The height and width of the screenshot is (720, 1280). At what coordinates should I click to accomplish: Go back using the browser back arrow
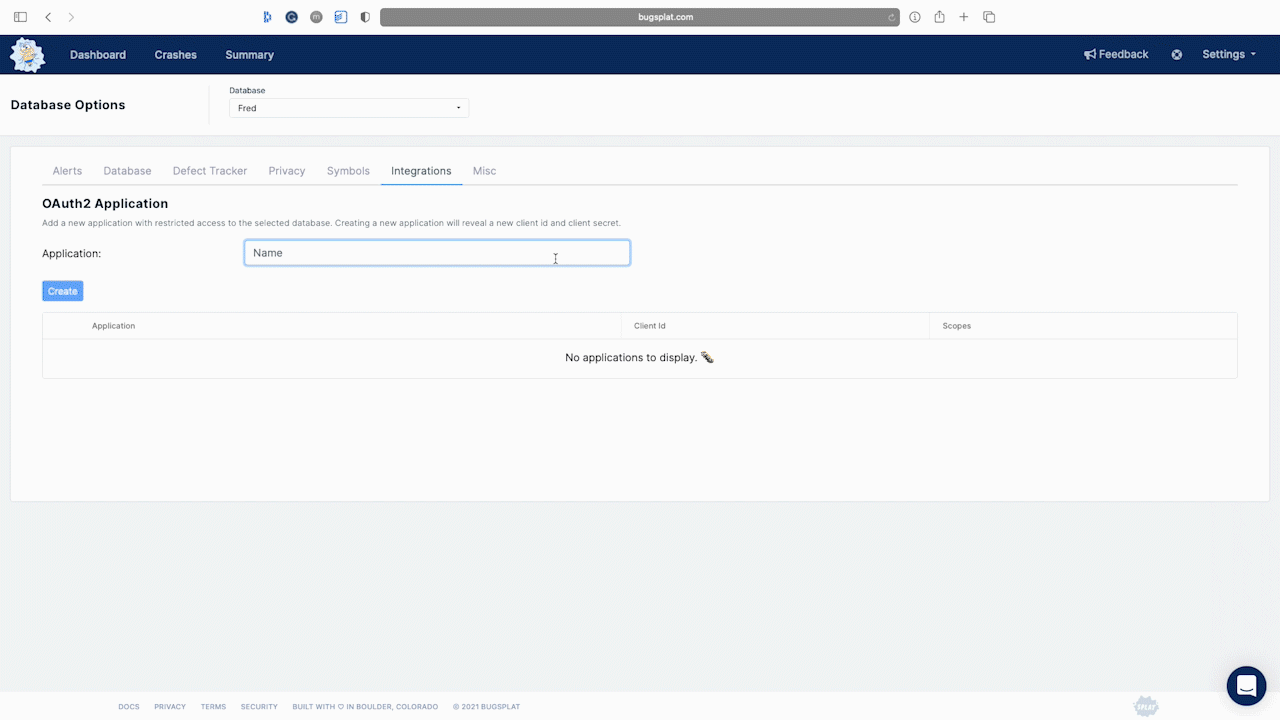point(48,17)
